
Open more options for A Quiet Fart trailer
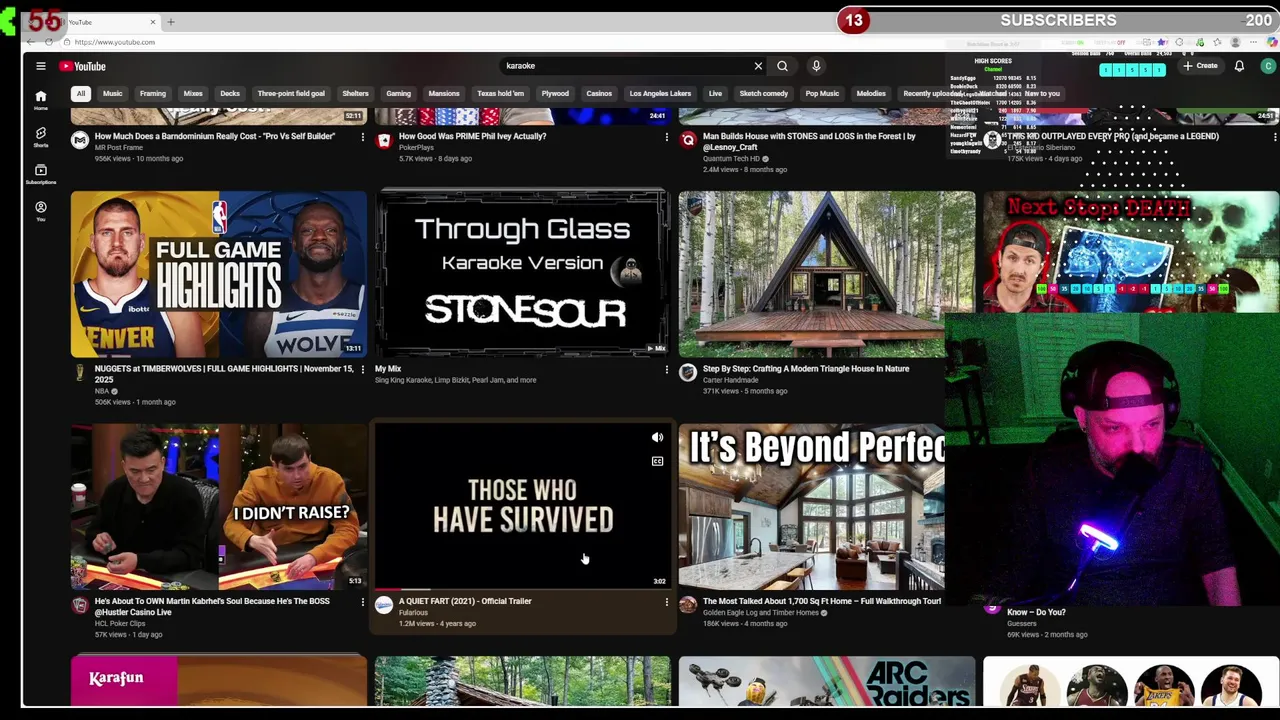[666, 602]
